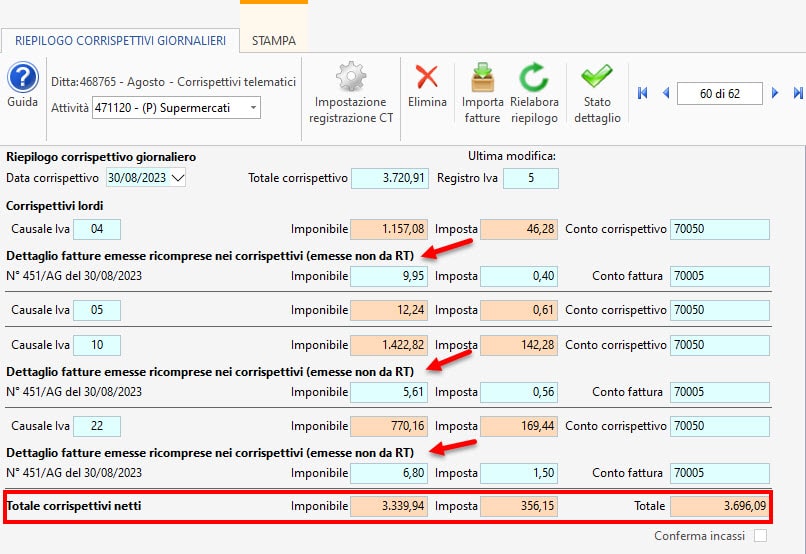Click the Causale Iva 22 field
Image resolution: width=806 pixels, height=554 pixels.
coord(97,426)
